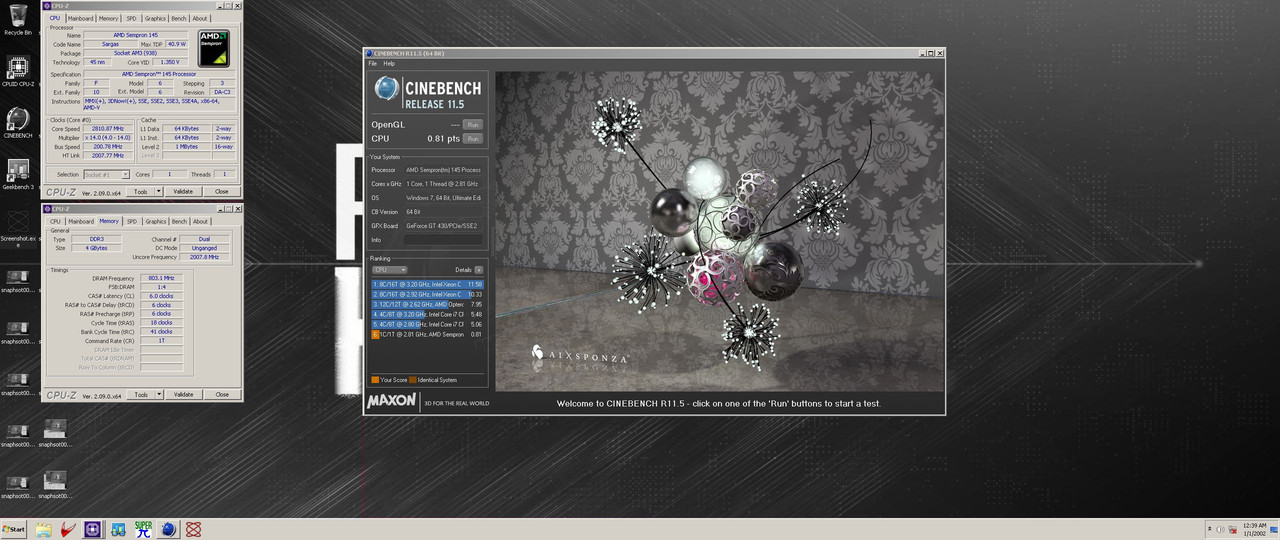This screenshot has height=540, width=1280.
Task: Open the Super Pi taskbar icon
Action: 143,529
